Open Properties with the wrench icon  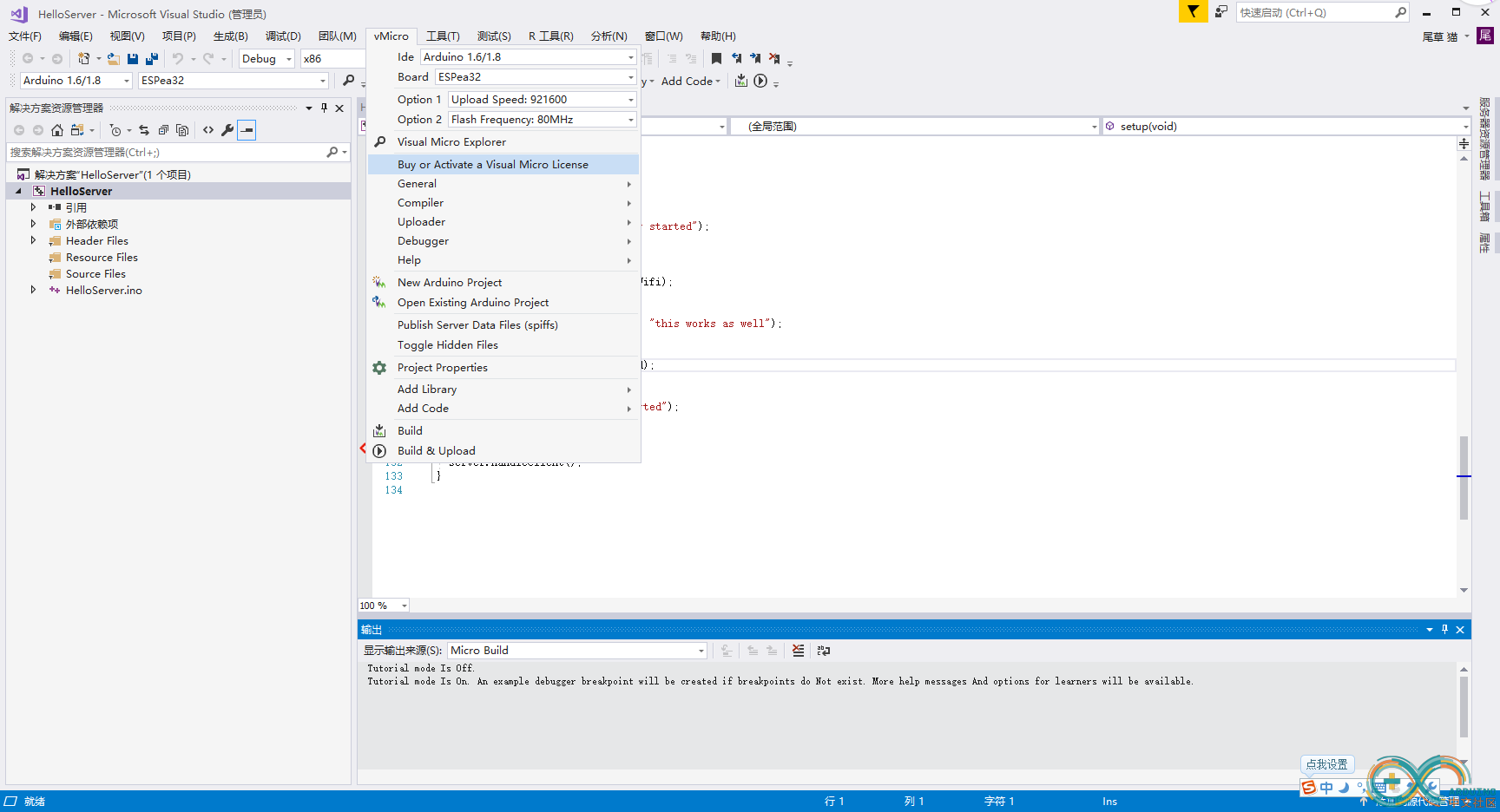point(227,130)
